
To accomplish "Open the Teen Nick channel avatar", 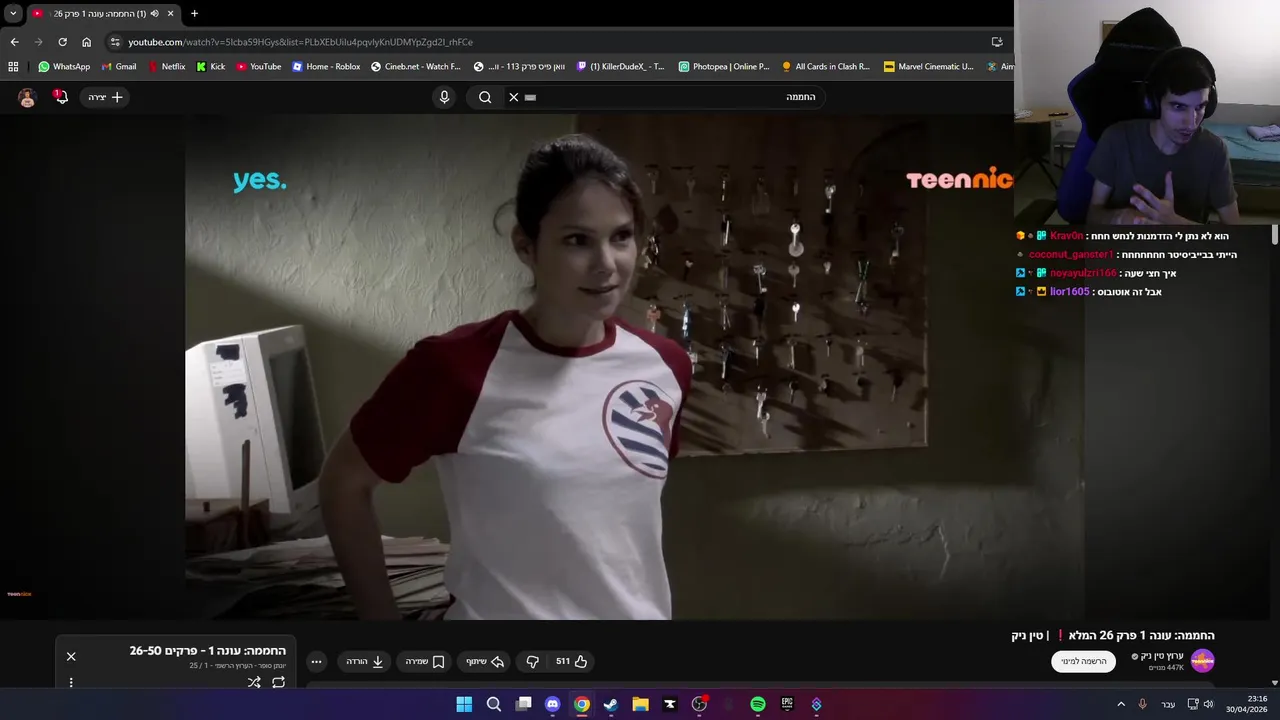I will [1202, 661].
